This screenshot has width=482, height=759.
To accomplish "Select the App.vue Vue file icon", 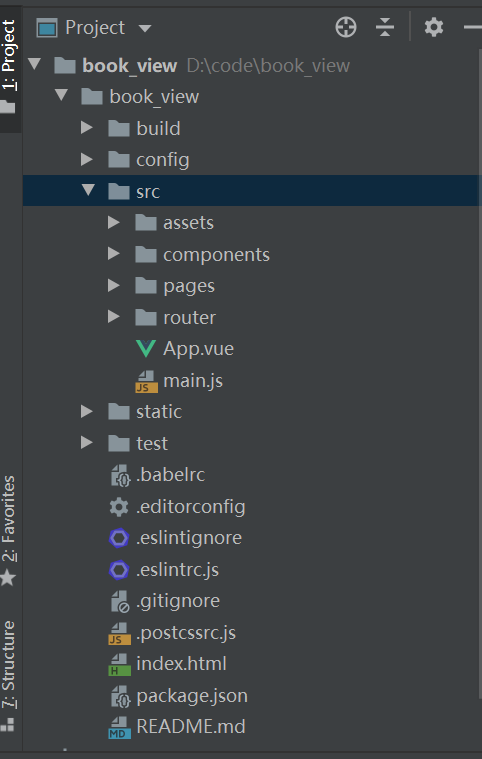I will pos(146,349).
